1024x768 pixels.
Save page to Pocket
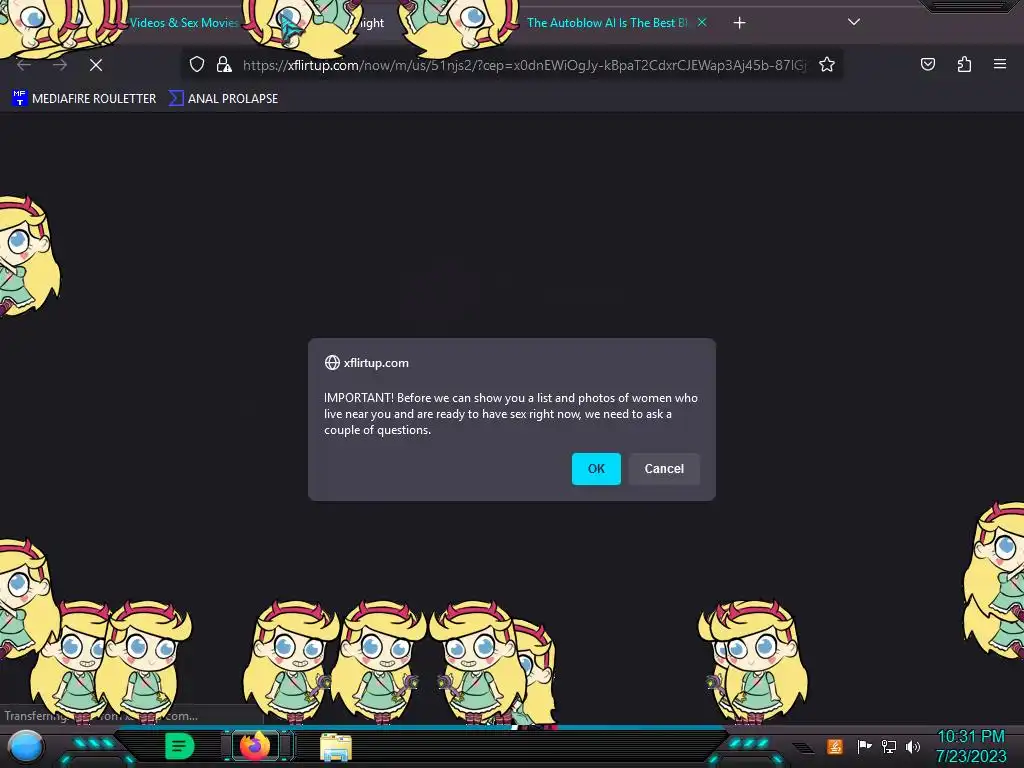tap(927, 64)
